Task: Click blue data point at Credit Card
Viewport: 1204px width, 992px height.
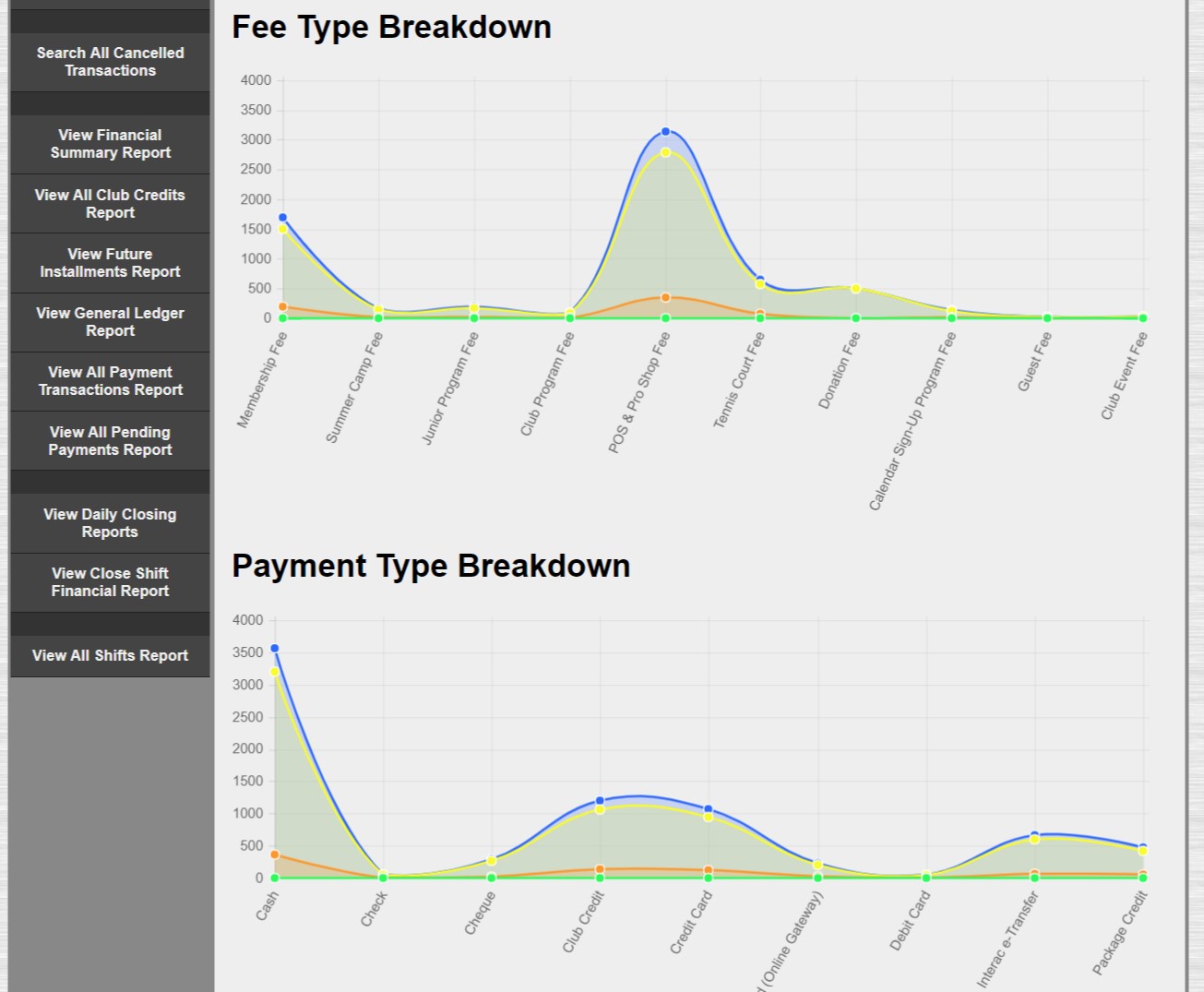Action: pos(709,809)
